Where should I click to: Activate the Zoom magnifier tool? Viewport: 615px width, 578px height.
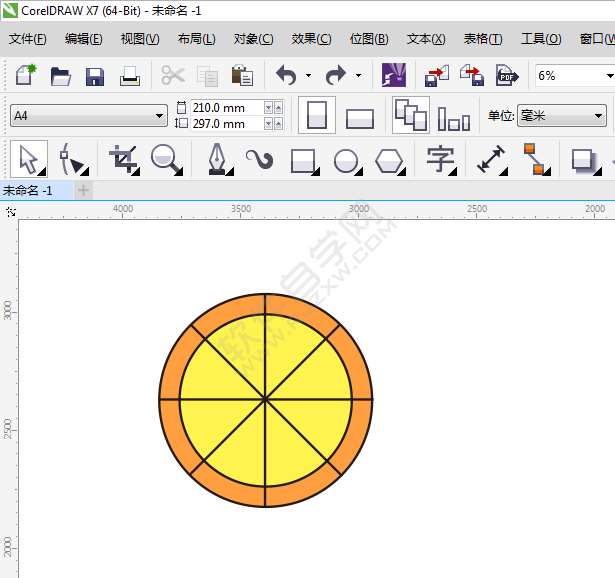pyautogui.click(x=165, y=159)
